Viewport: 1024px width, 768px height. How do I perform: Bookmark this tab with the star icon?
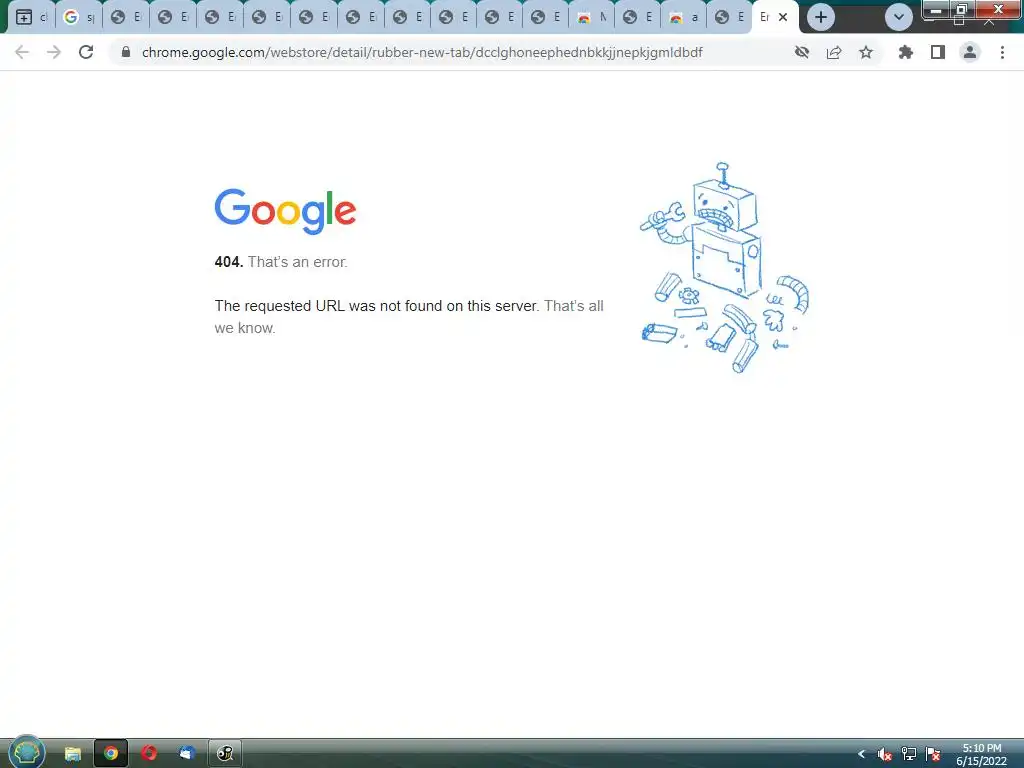[866, 52]
